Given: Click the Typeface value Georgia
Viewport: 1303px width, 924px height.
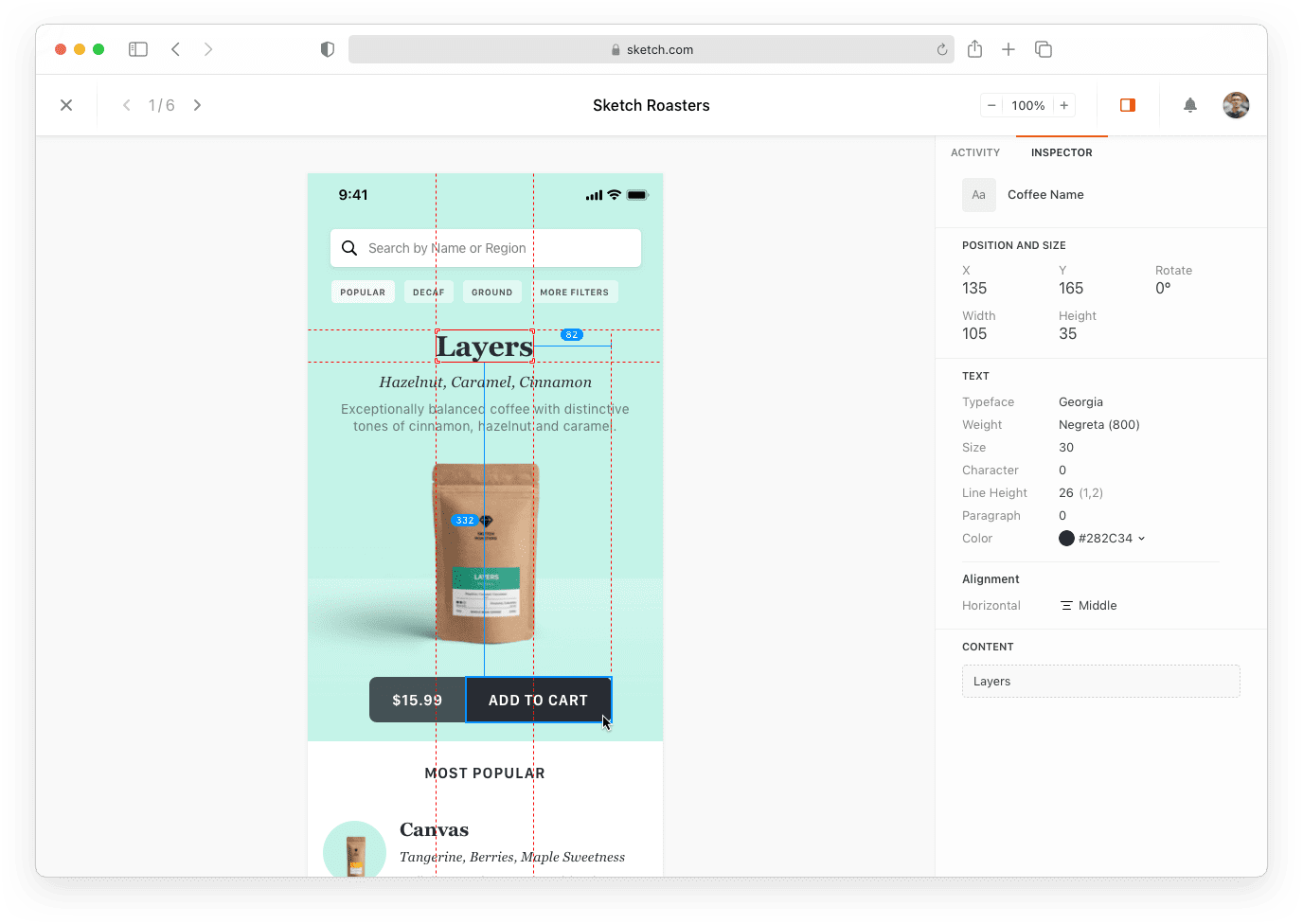Looking at the screenshot, I should pos(1080,402).
